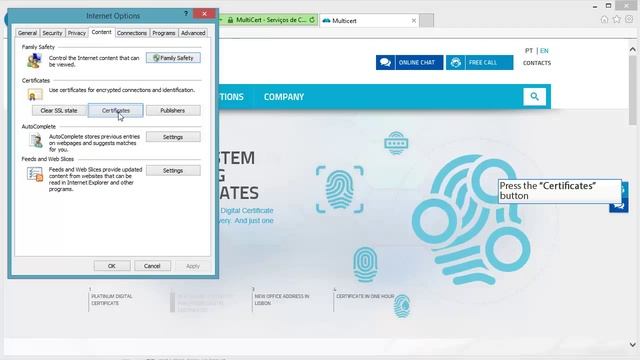
Task: Click the AutoComplete section icon
Action: pos(36,140)
